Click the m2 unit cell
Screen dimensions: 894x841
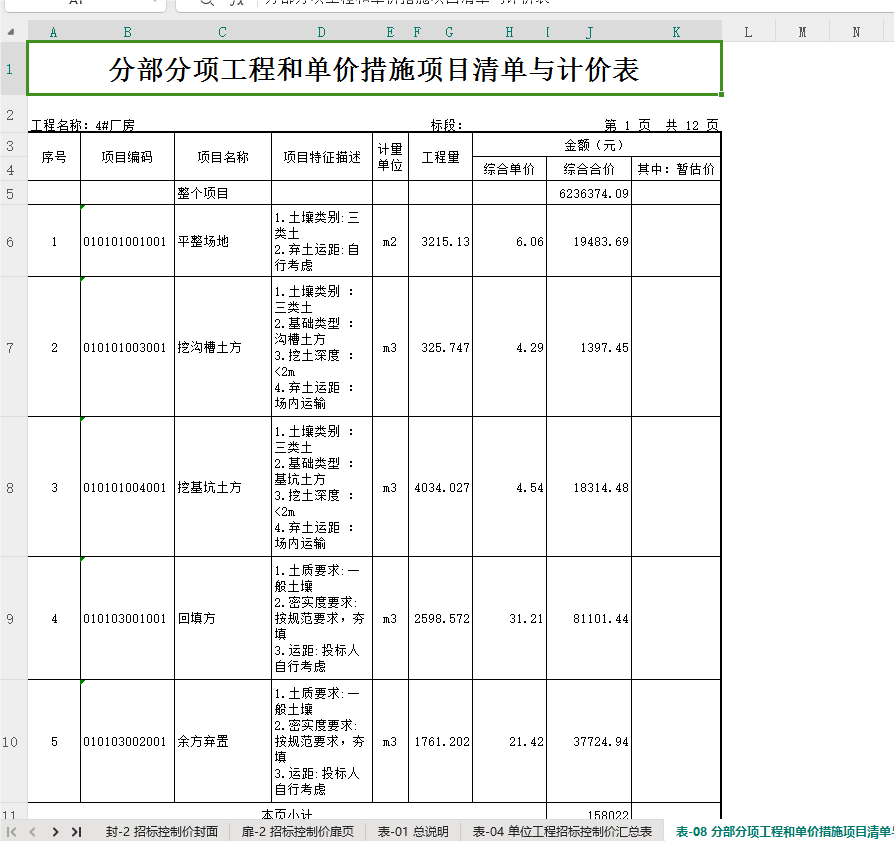390,241
